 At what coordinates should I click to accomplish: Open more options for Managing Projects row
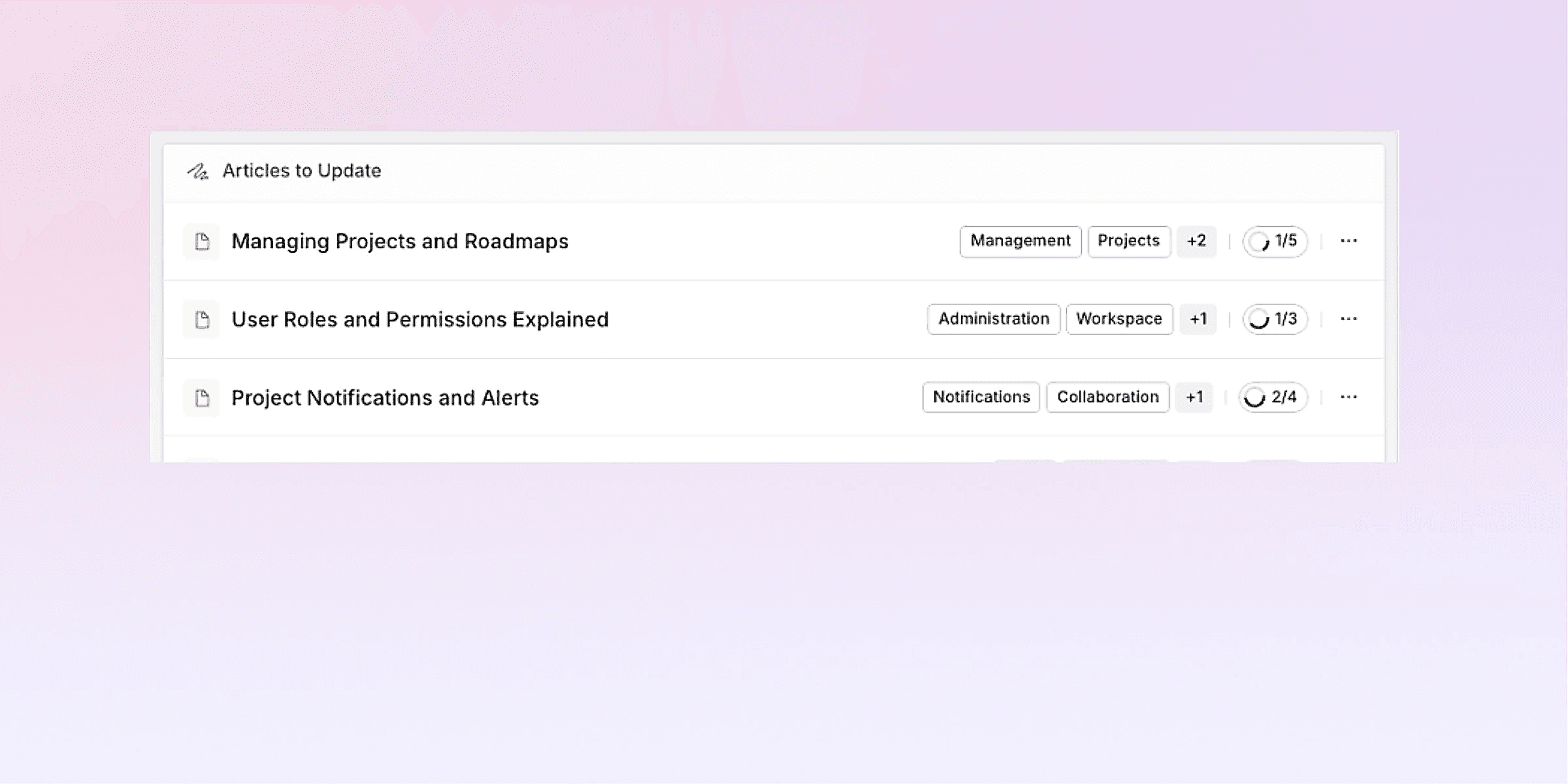point(1348,241)
